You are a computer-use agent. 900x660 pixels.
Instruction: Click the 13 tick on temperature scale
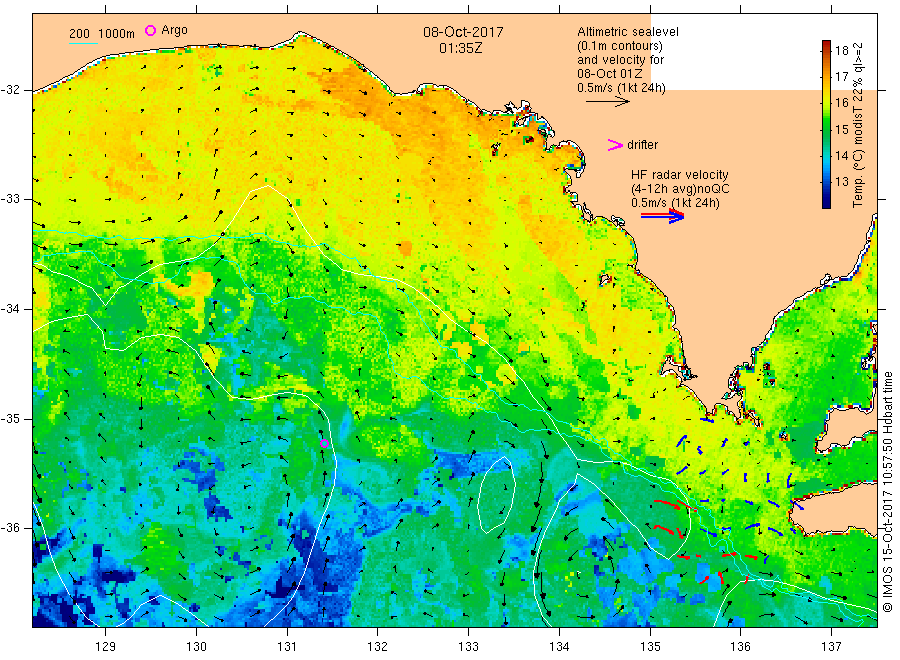[841, 182]
